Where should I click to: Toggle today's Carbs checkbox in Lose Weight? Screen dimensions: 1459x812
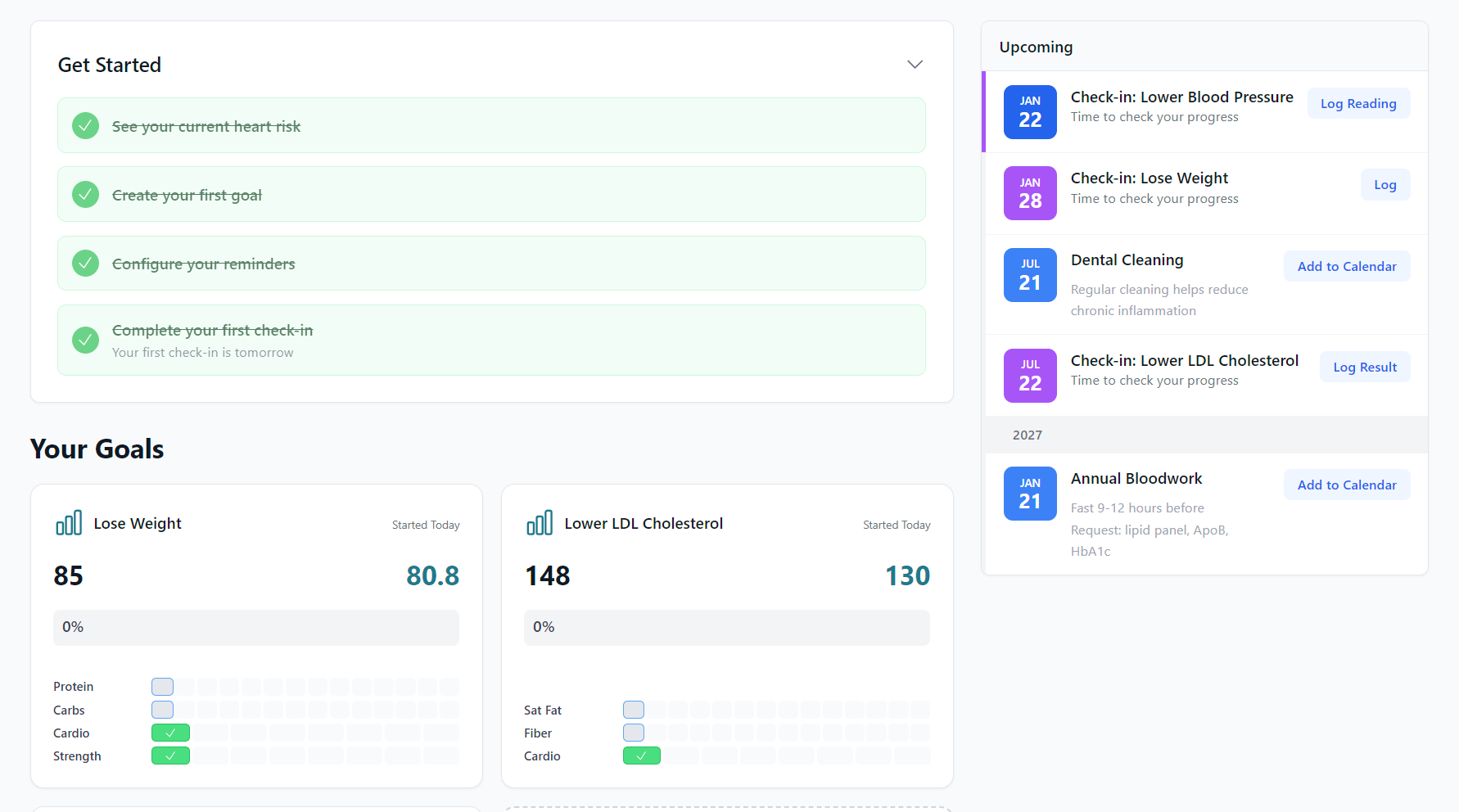(x=162, y=710)
